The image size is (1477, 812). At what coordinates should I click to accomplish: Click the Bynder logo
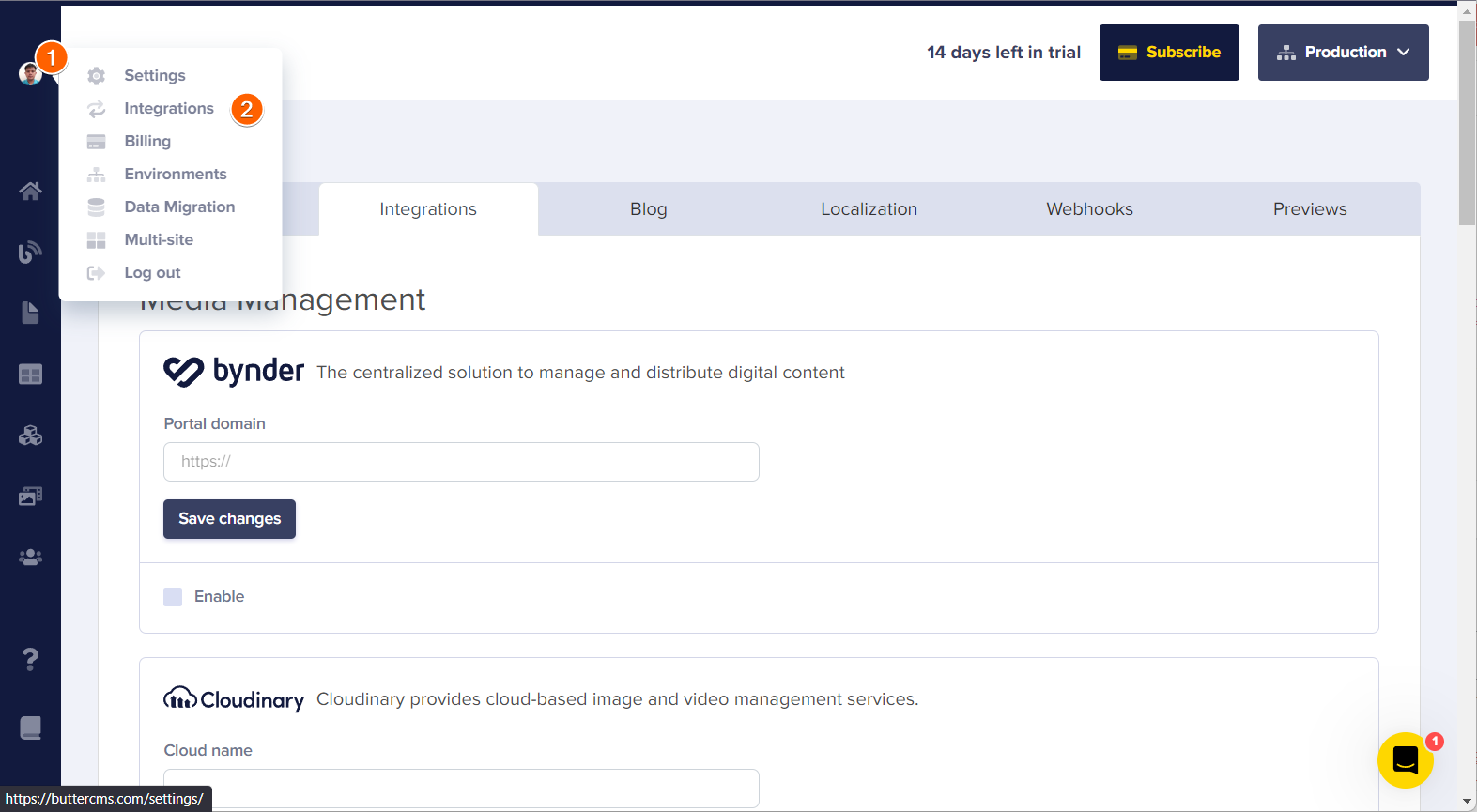[234, 372]
